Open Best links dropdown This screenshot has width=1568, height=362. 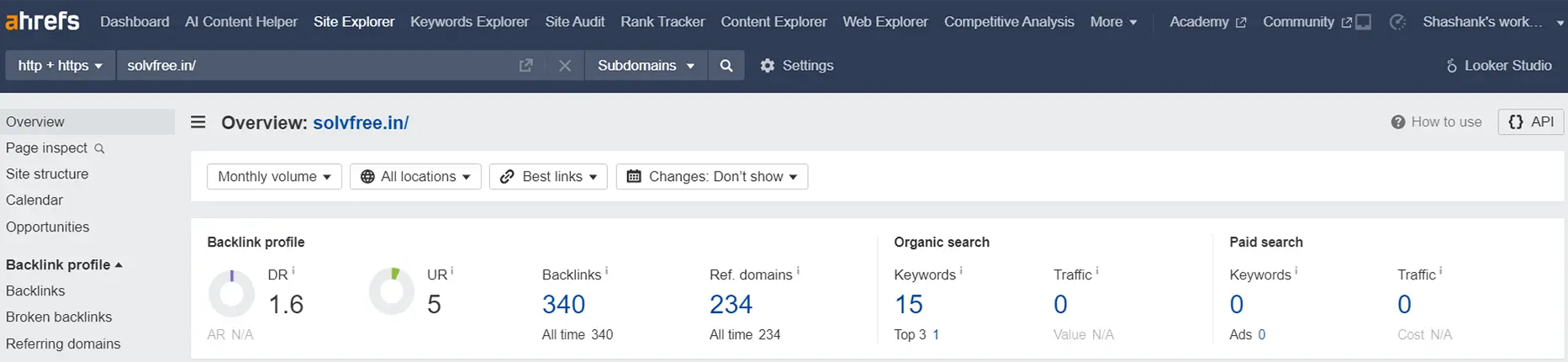coord(548,176)
